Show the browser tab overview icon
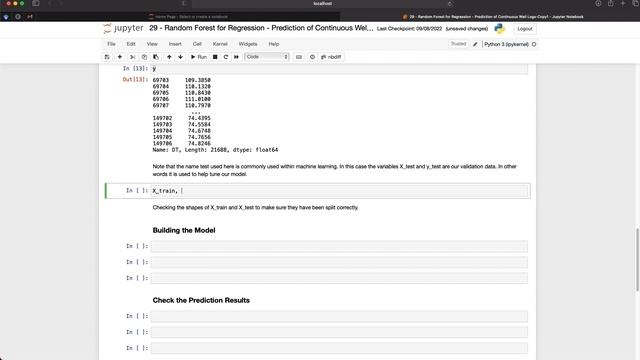Viewport: 640px width, 360px height. (636, 3)
